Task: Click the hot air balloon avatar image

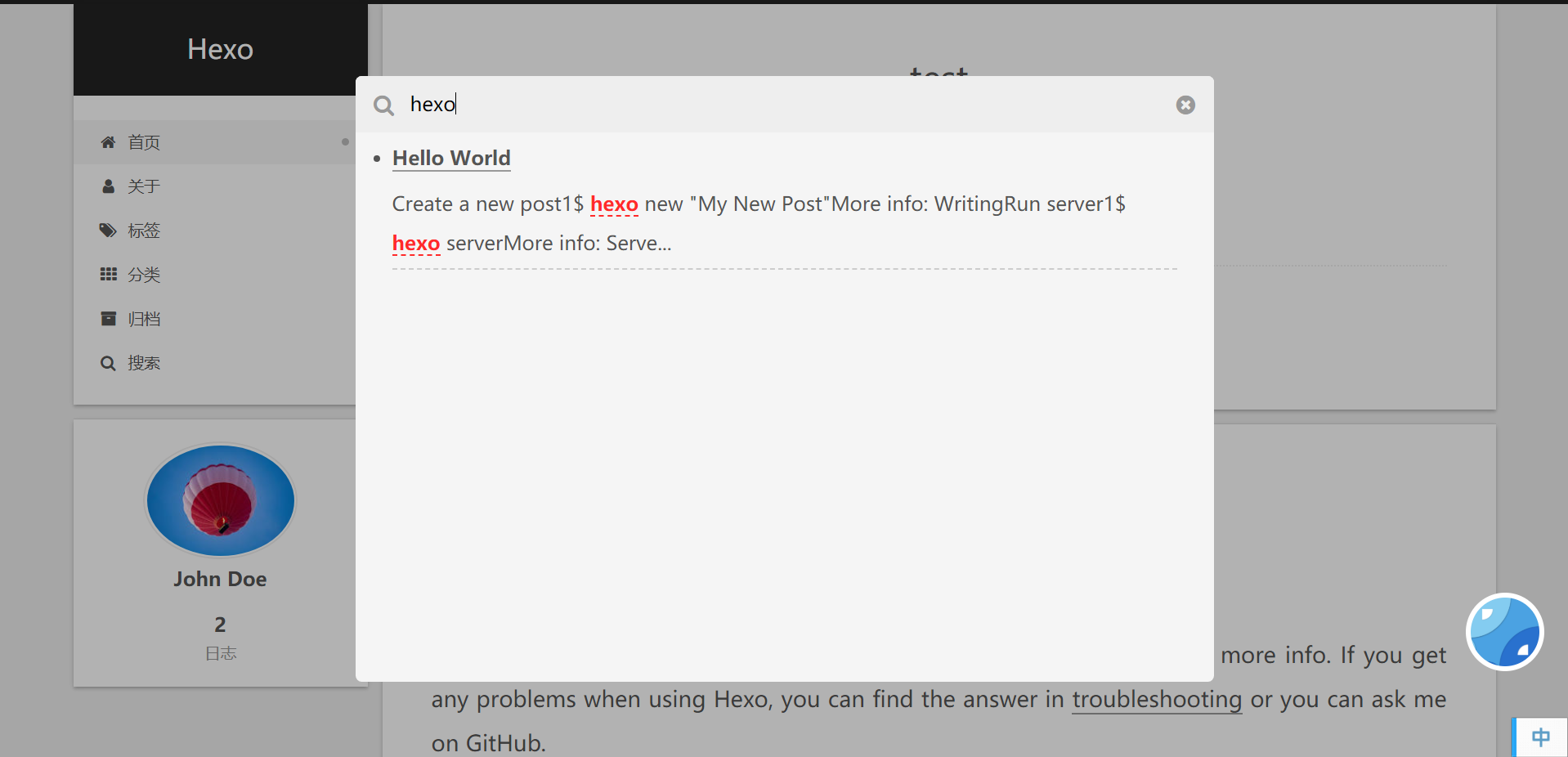Action: tap(220, 500)
